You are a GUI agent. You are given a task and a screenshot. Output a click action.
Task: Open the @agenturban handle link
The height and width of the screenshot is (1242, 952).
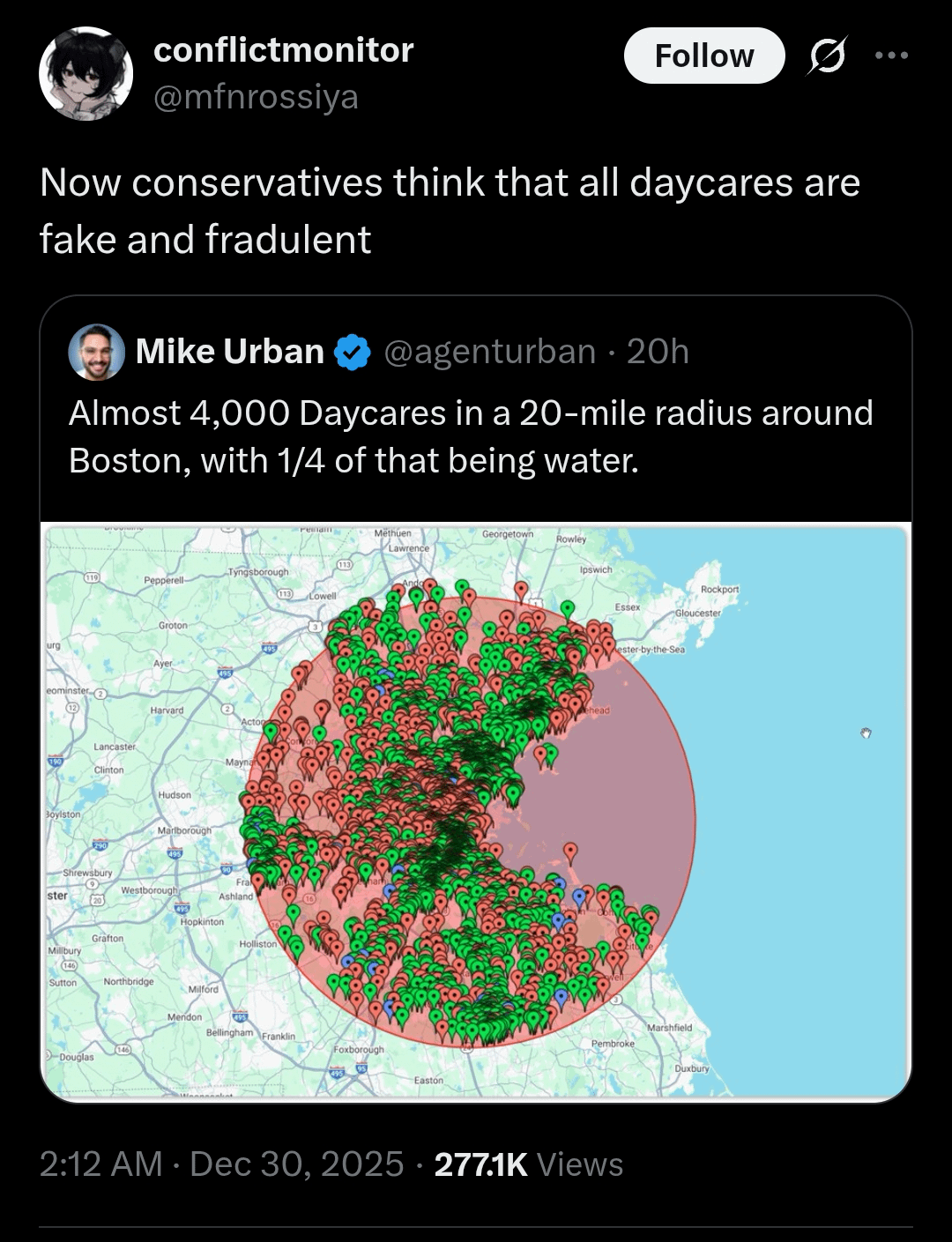489,352
